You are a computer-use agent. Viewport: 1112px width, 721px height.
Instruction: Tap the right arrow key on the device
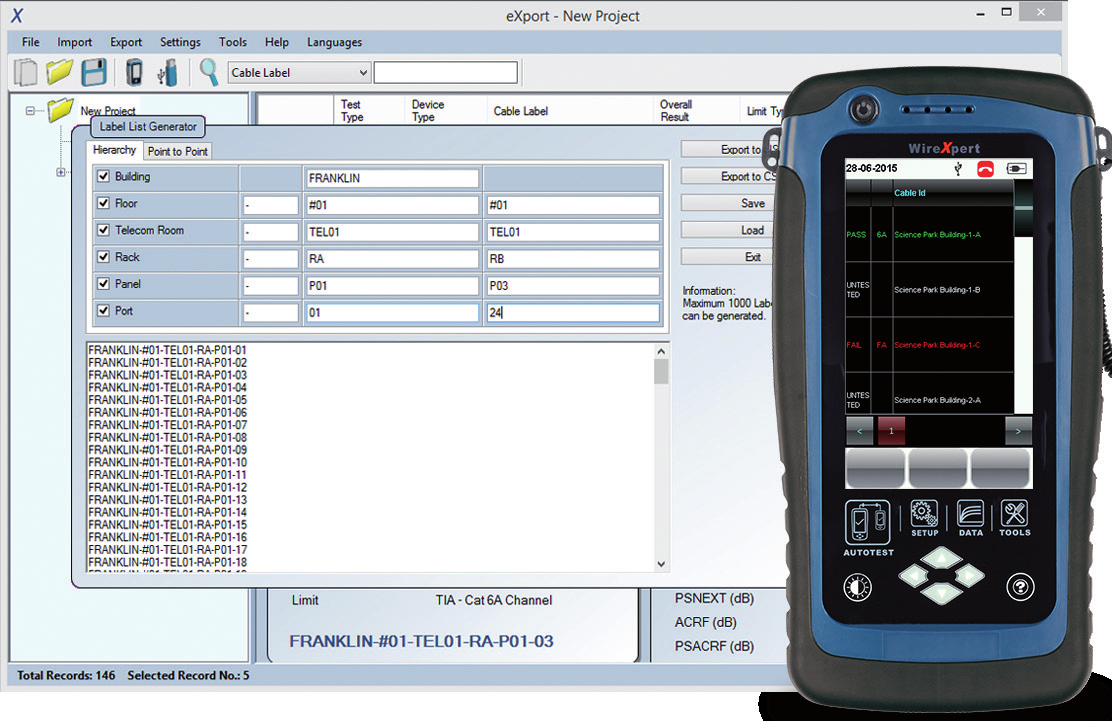coord(969,575)
